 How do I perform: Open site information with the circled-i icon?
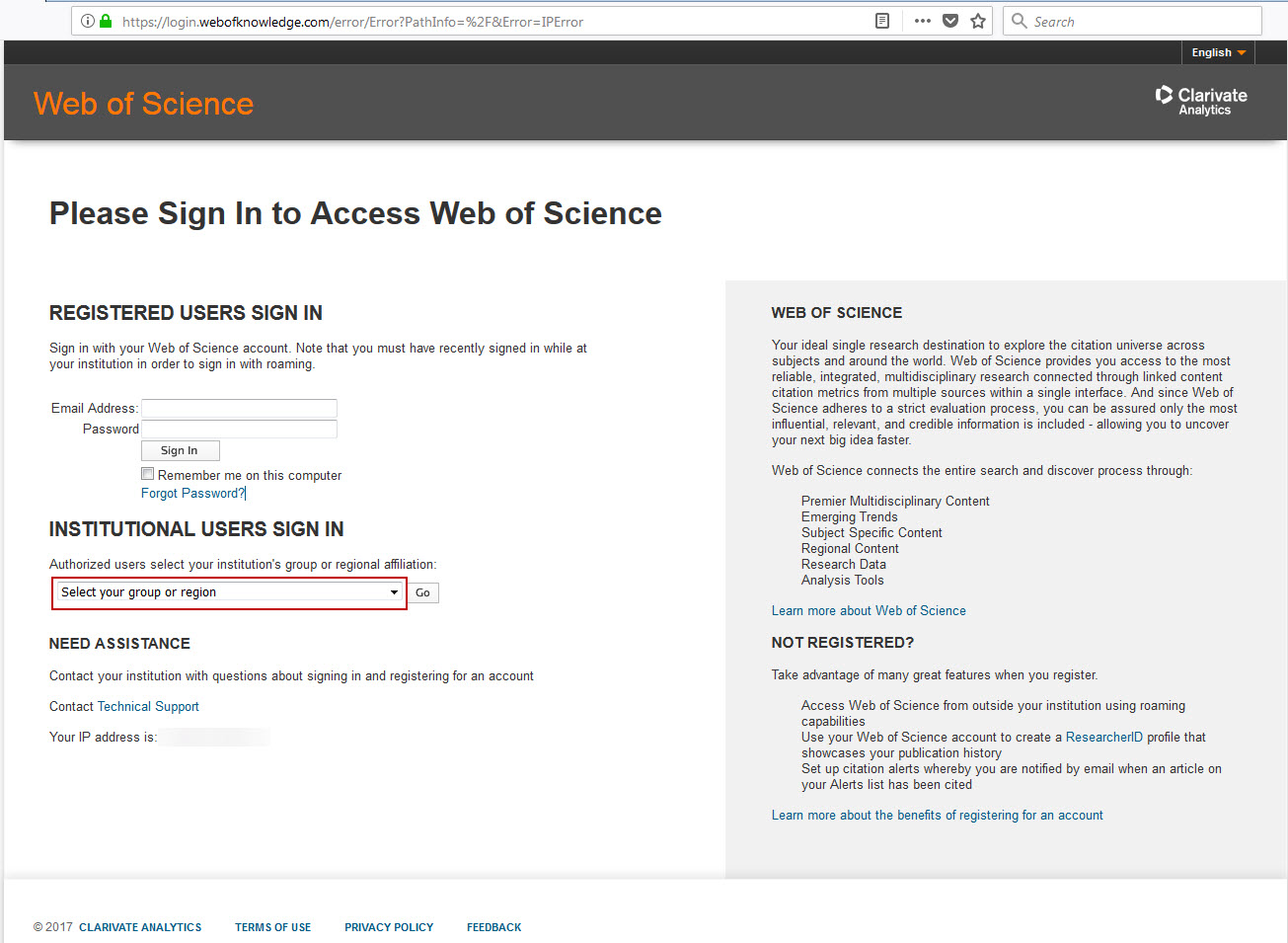coord(89,20)
